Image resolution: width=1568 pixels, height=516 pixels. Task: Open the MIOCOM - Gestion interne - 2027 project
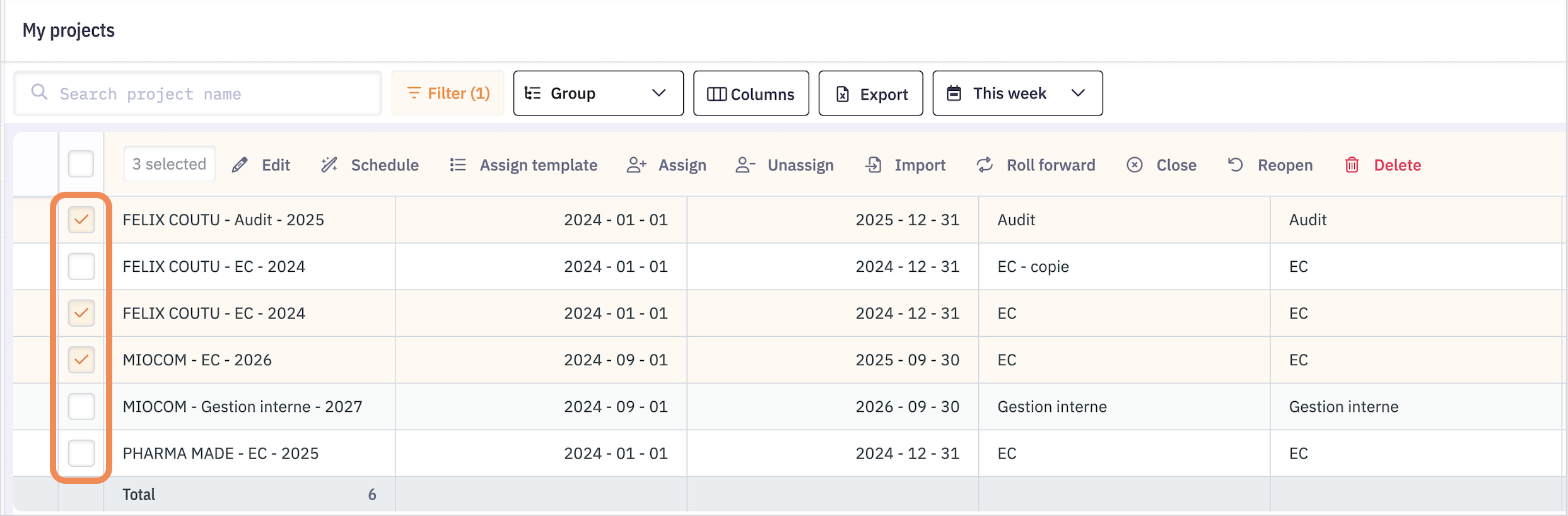pos(242,407)
